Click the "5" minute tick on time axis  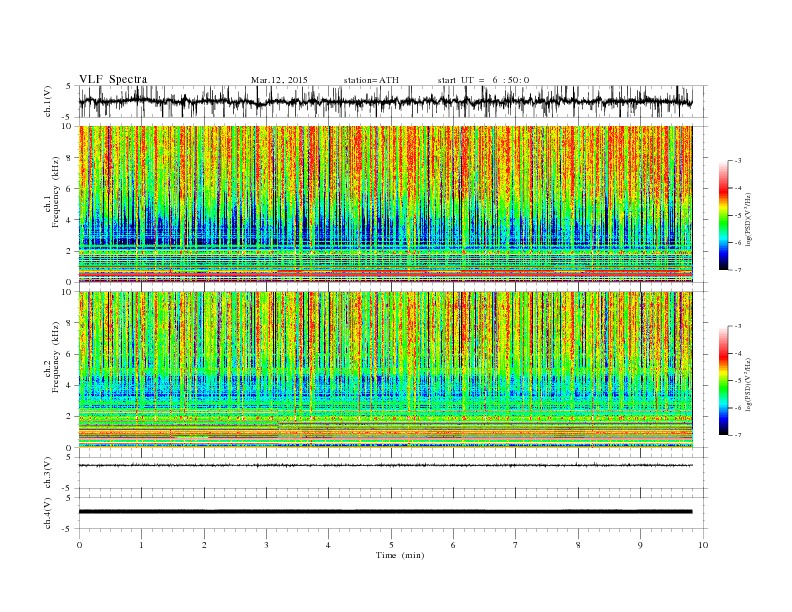(x=391, y=545)
